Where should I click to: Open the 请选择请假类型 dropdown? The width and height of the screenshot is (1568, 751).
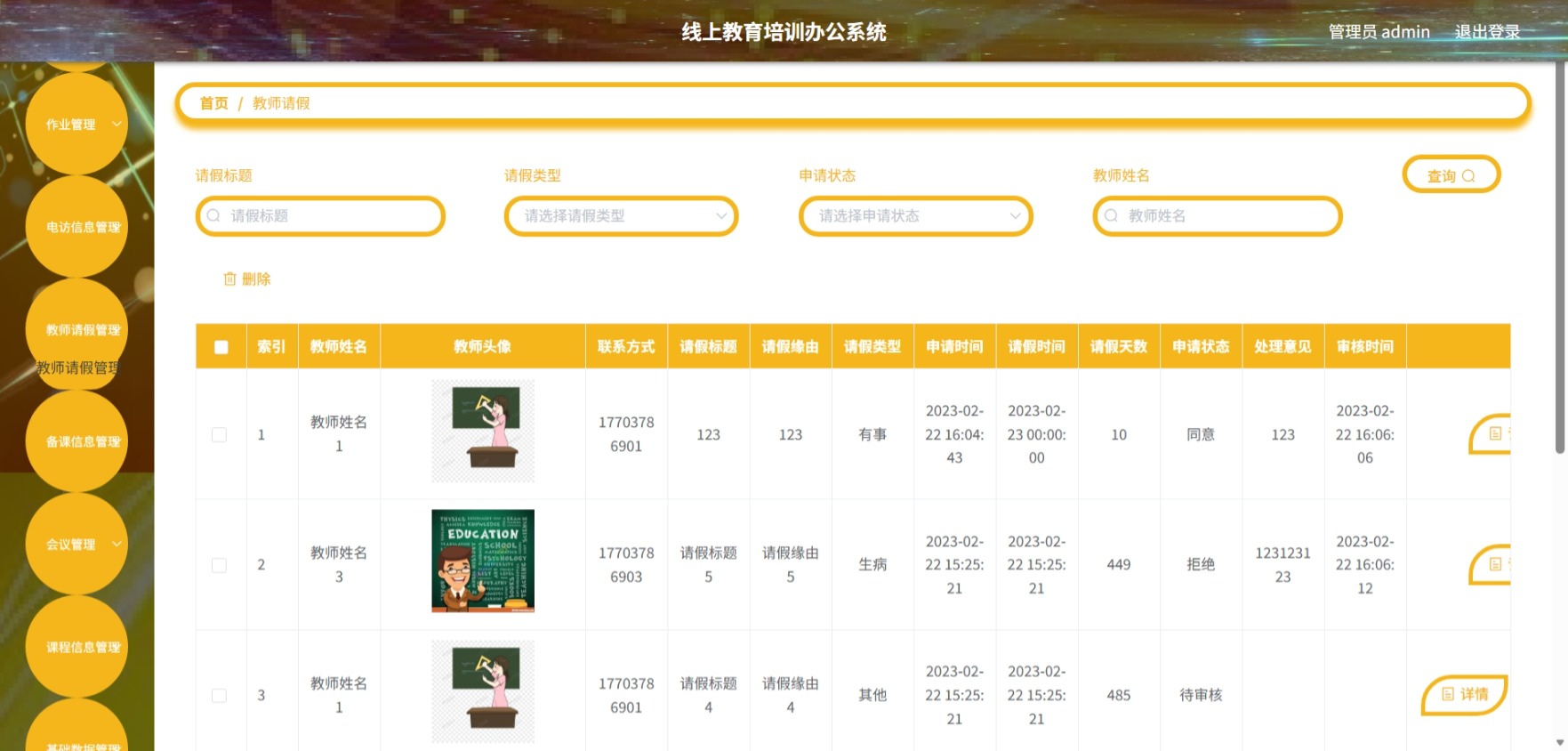(x=621, y=216)
